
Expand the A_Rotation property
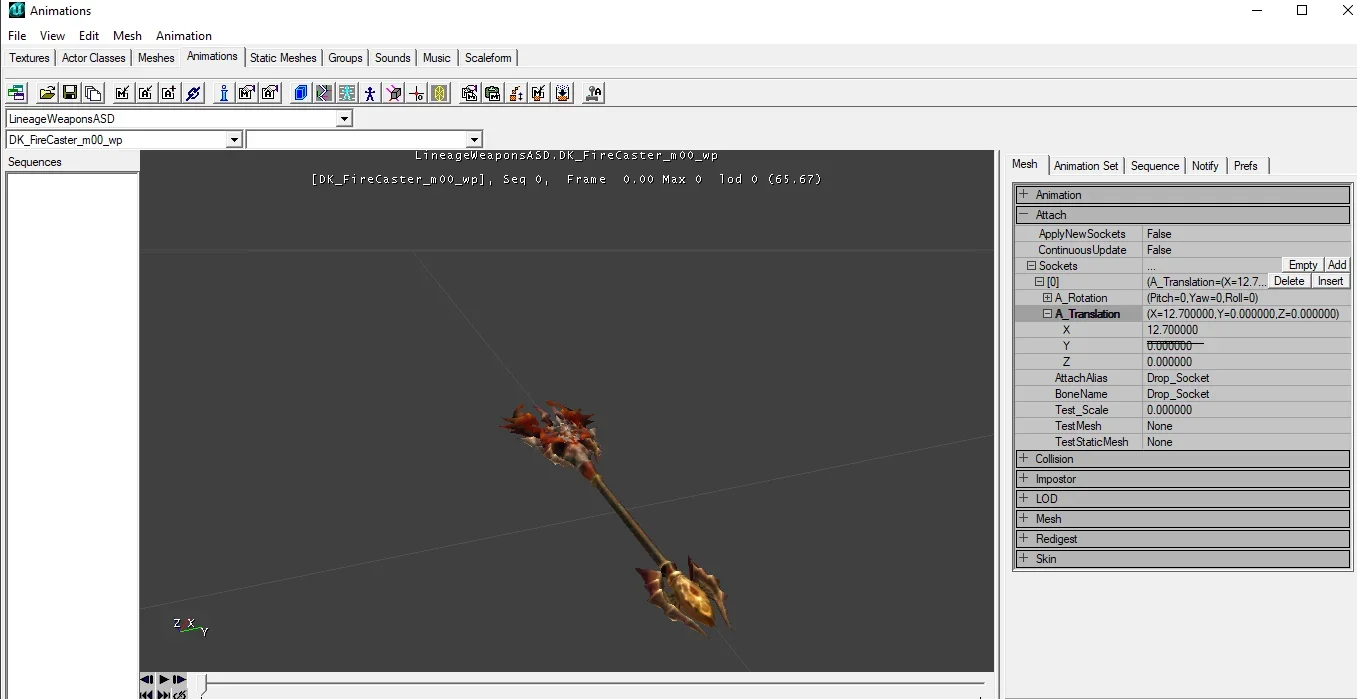[1047, 298]
